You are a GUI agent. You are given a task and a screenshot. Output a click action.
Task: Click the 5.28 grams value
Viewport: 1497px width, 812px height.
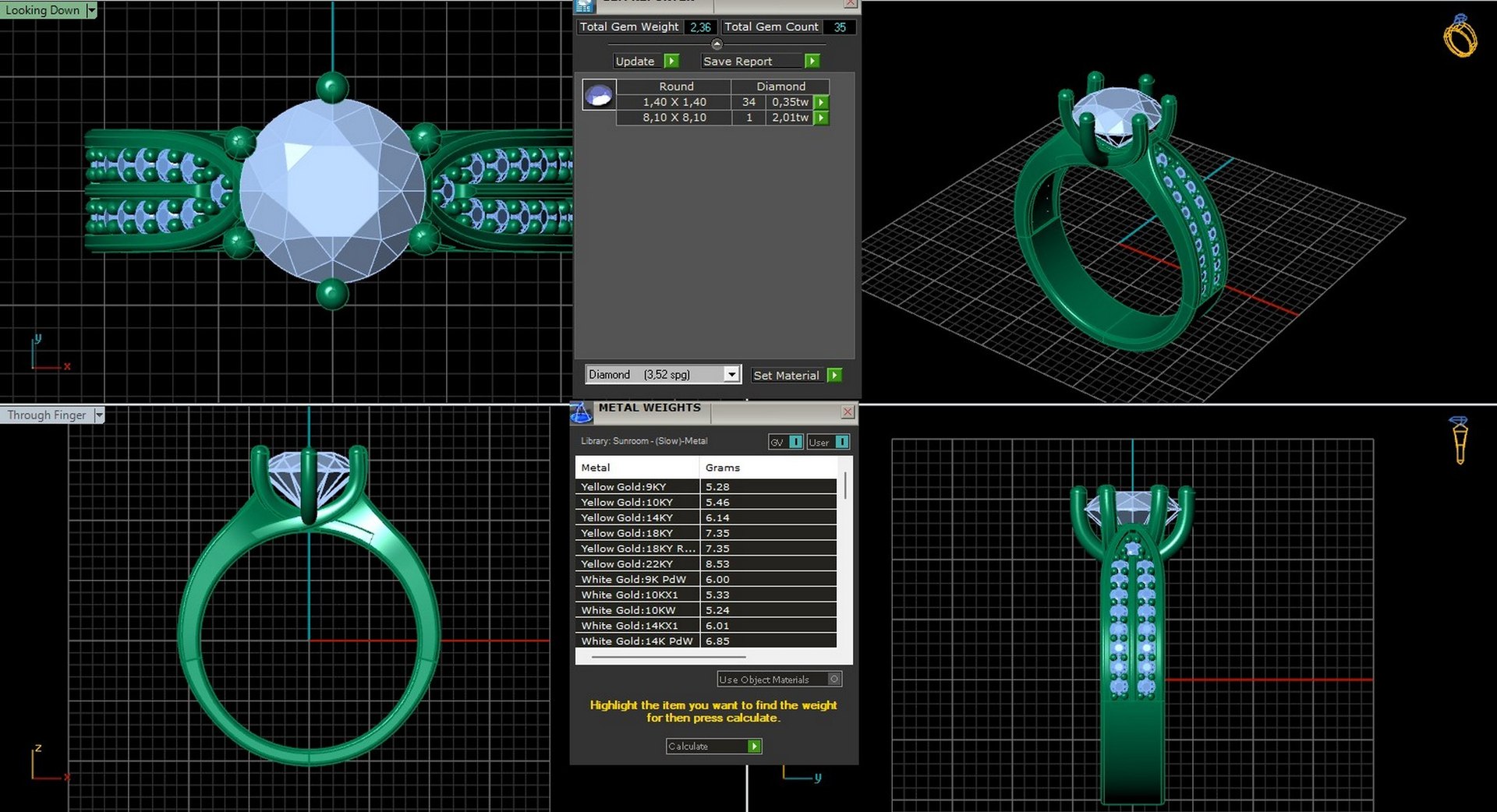pyautogui.click(x=717, y=486)
